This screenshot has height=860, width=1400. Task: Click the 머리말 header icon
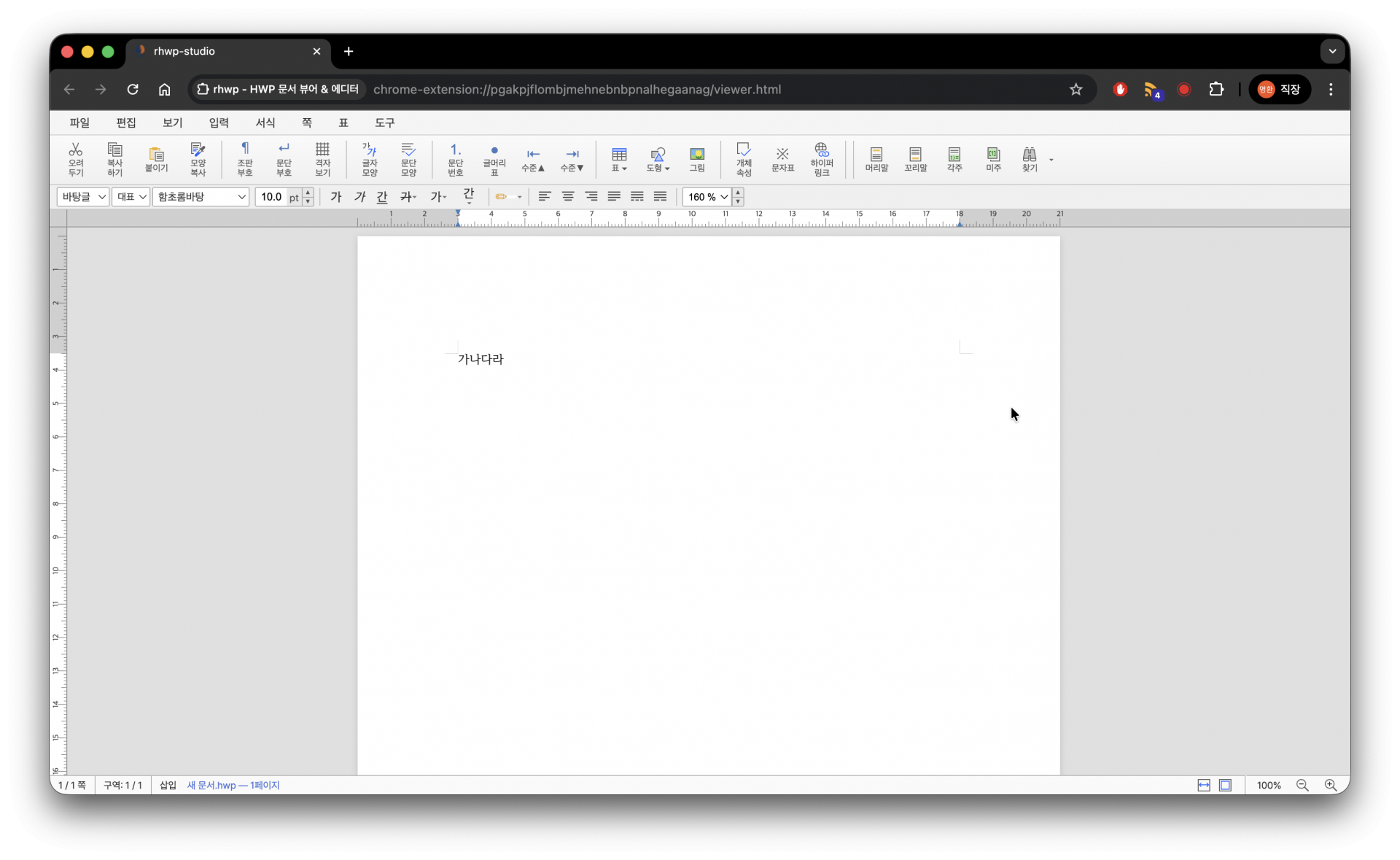pos(876,158)
